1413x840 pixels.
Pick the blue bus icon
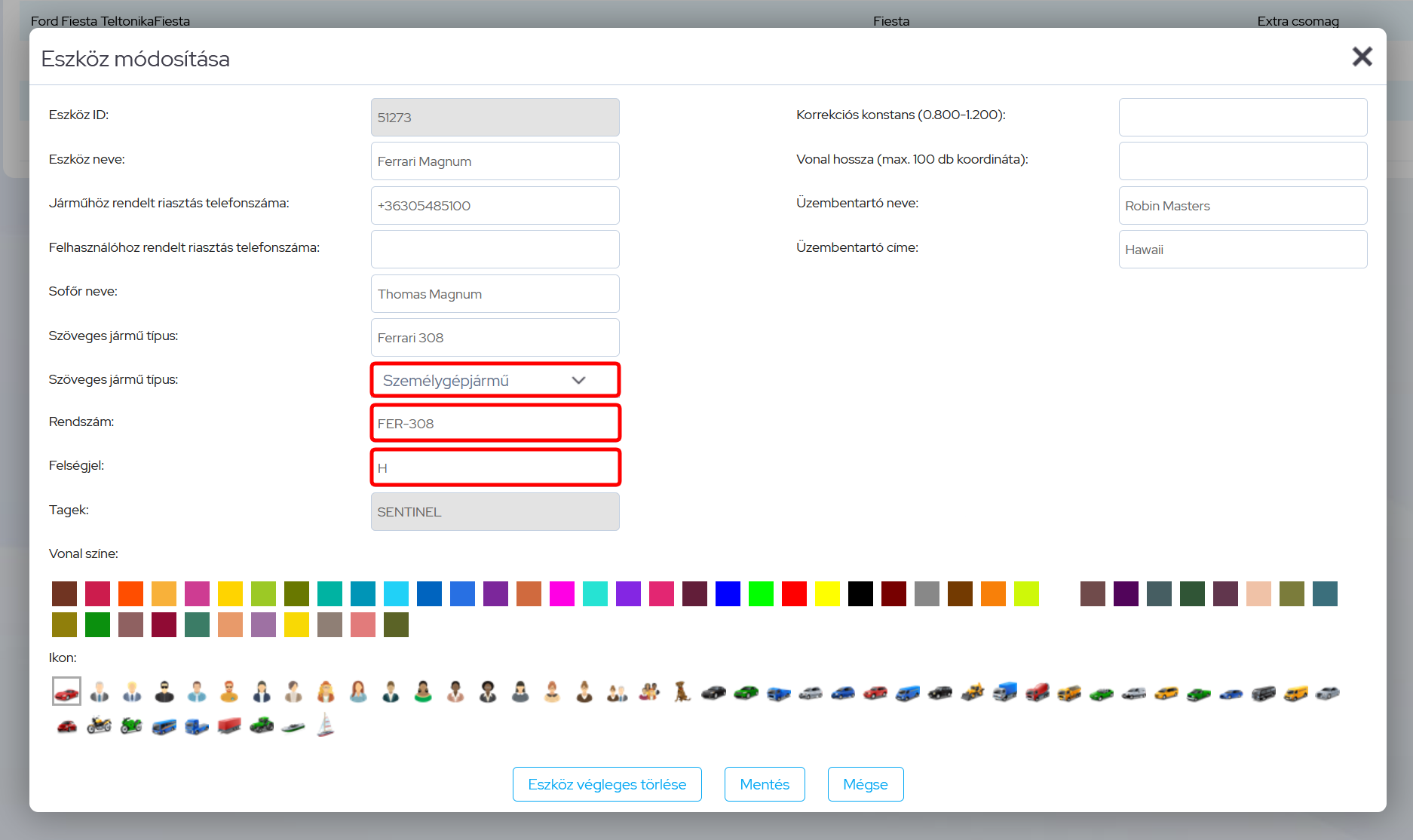coord(164,725)
